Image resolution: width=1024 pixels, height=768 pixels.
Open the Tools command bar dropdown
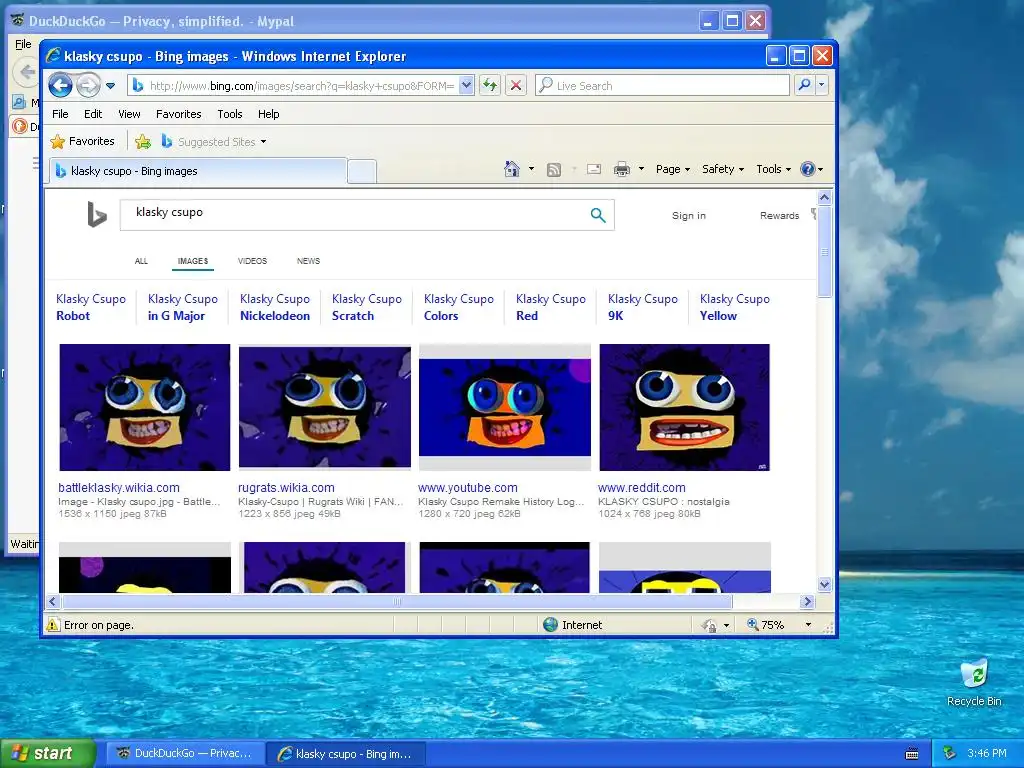[x=774, y=169]
